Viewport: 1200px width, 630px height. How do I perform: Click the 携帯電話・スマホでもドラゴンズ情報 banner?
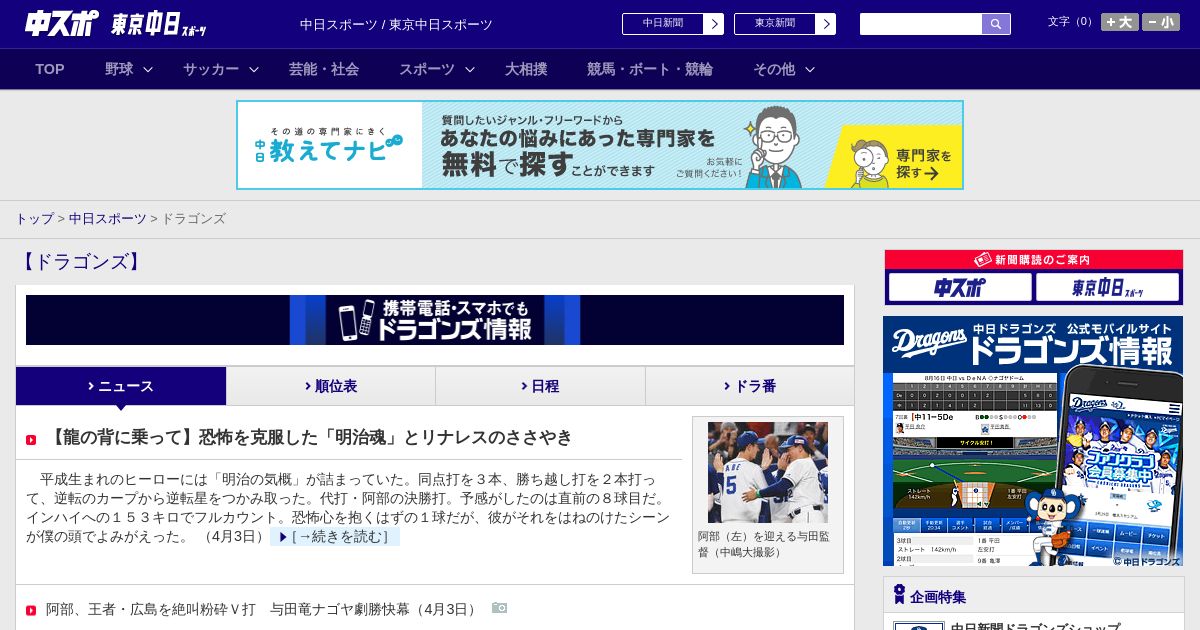click(435, 320)
